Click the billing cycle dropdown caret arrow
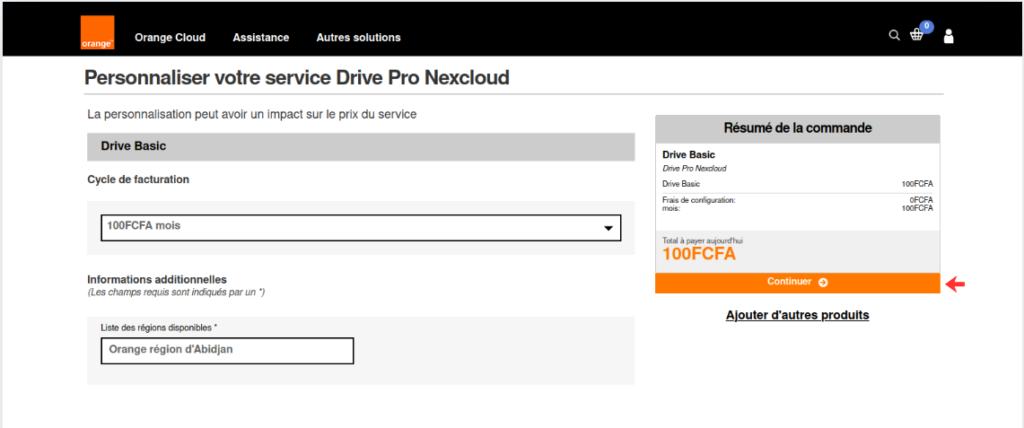 (x=607, y=229)
